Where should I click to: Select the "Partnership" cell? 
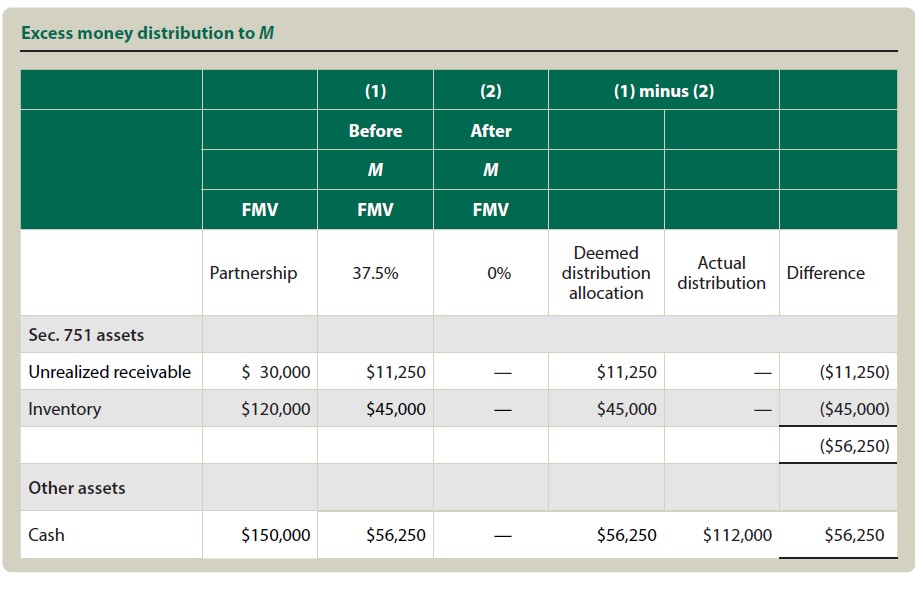(253, 273)
